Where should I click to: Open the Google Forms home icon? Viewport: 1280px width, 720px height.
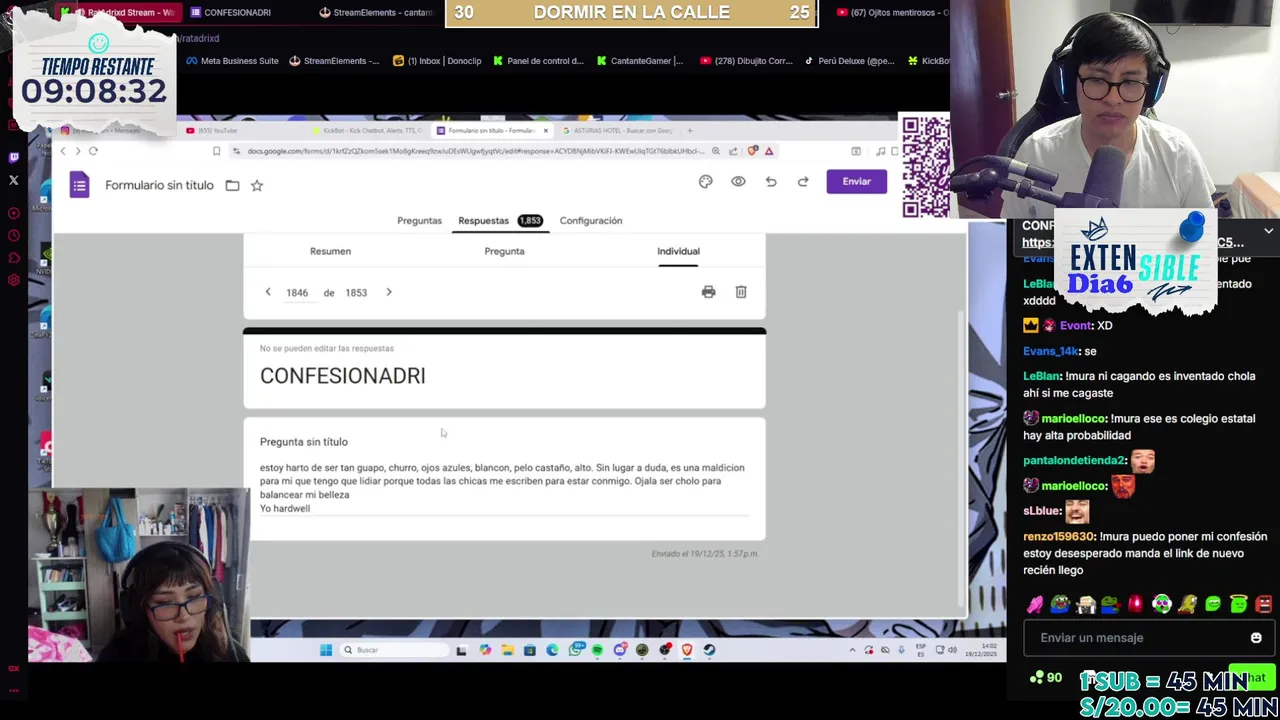pyautogui.click(x=80, y=185)
